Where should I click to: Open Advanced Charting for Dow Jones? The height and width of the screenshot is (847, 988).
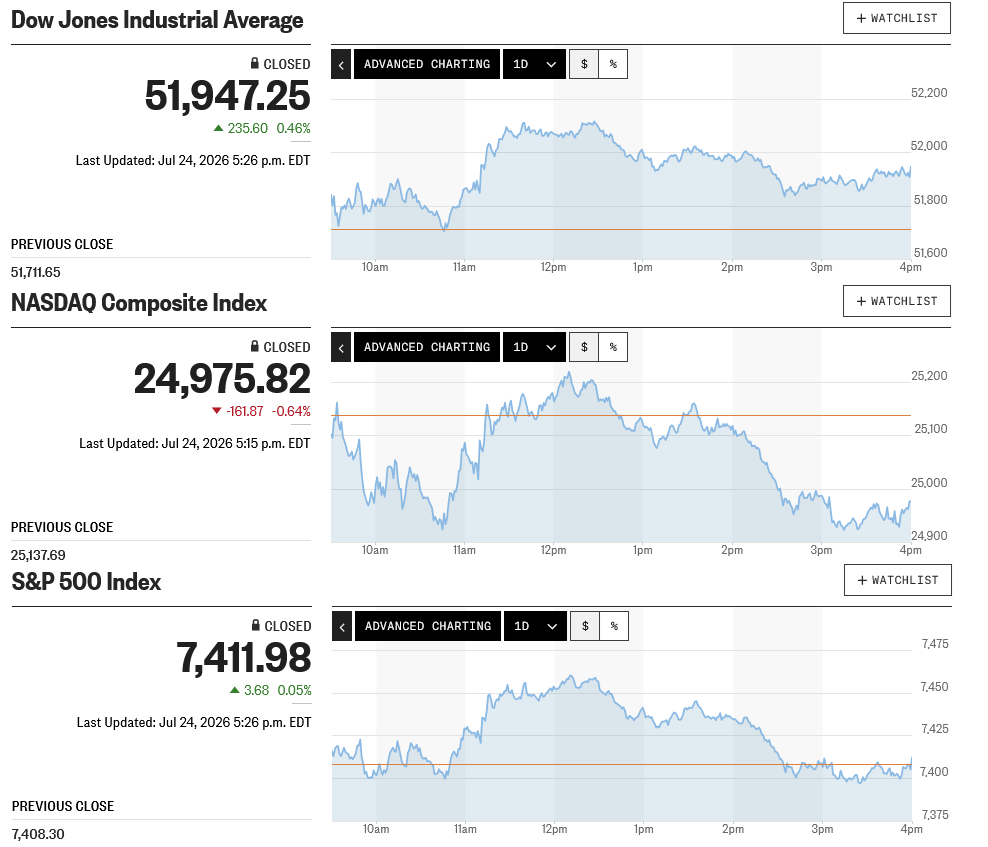click(427, 64)
